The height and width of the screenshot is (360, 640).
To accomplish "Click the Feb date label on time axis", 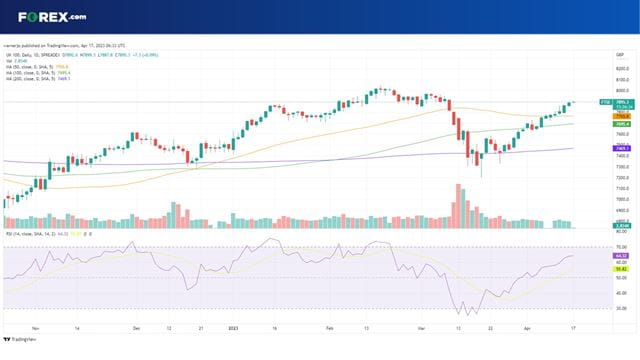I will (x=330, y=328).
